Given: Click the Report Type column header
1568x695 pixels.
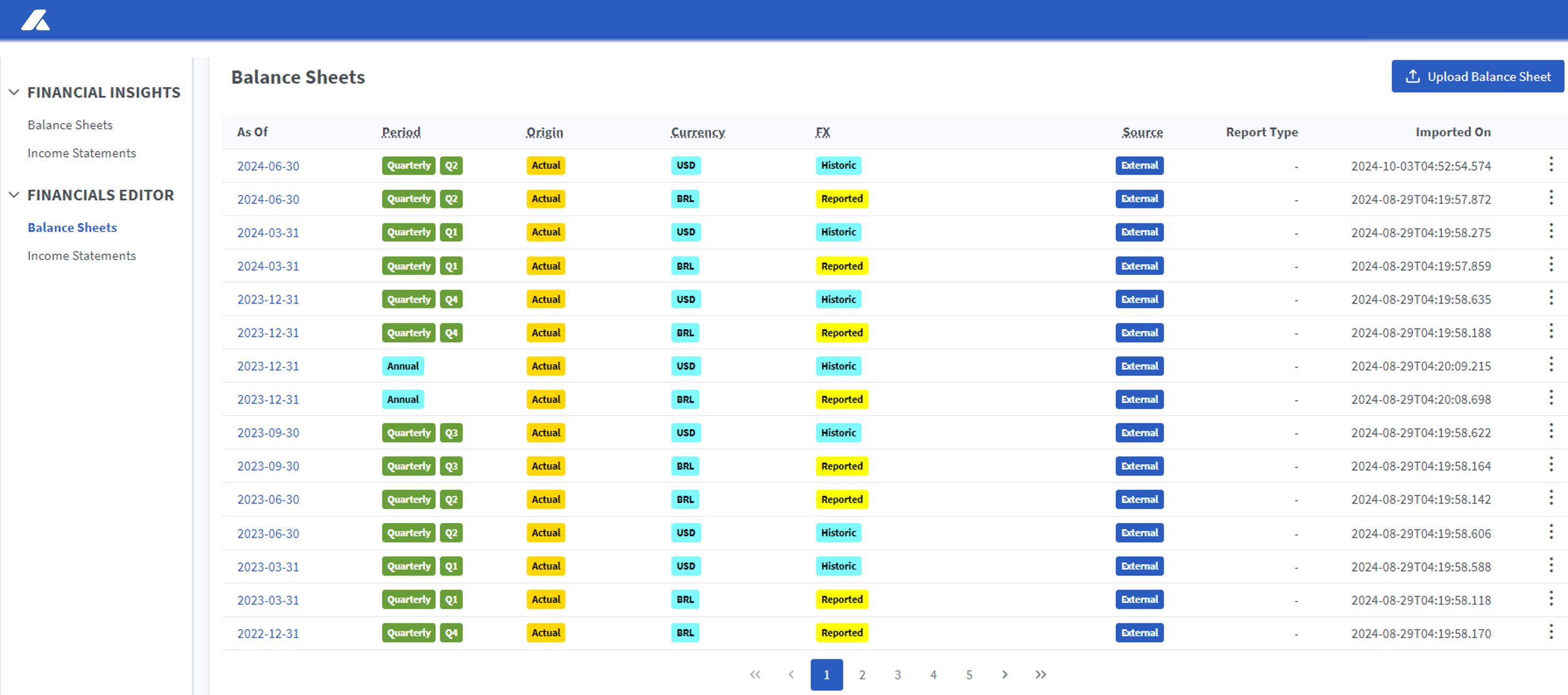Looking at the screenshot, I should tap(1262, 132).
